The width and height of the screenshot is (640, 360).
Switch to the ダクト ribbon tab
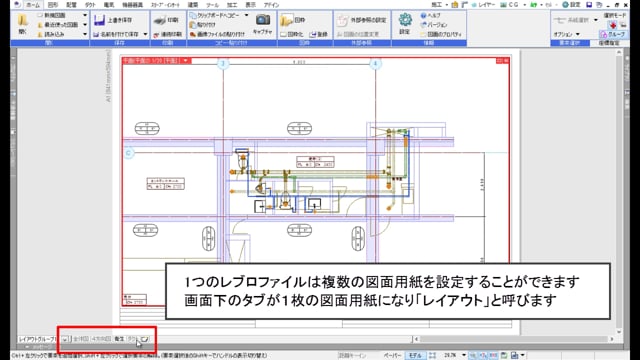click(90, 5)
